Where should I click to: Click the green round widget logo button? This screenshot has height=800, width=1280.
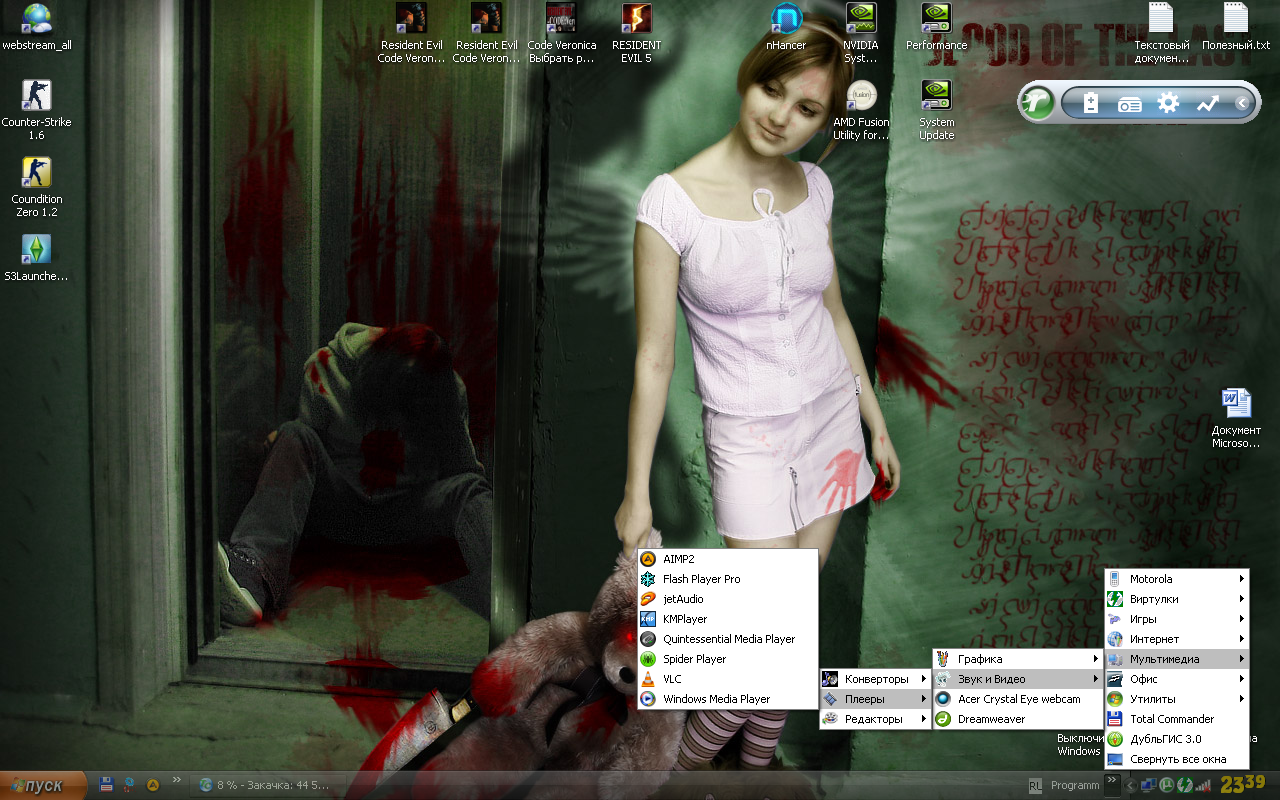click(x=1038, y=102)
